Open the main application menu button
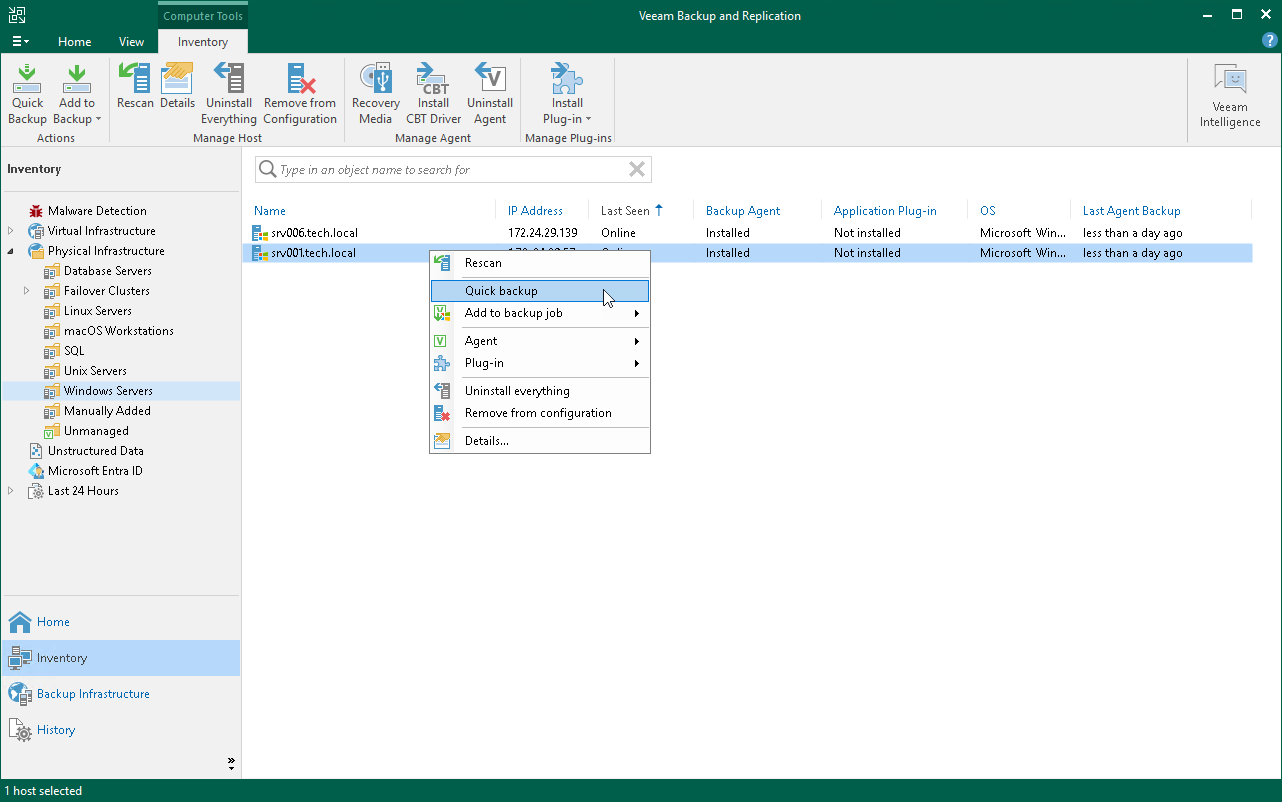This screenshot has width=1282, height=802. 20,42
